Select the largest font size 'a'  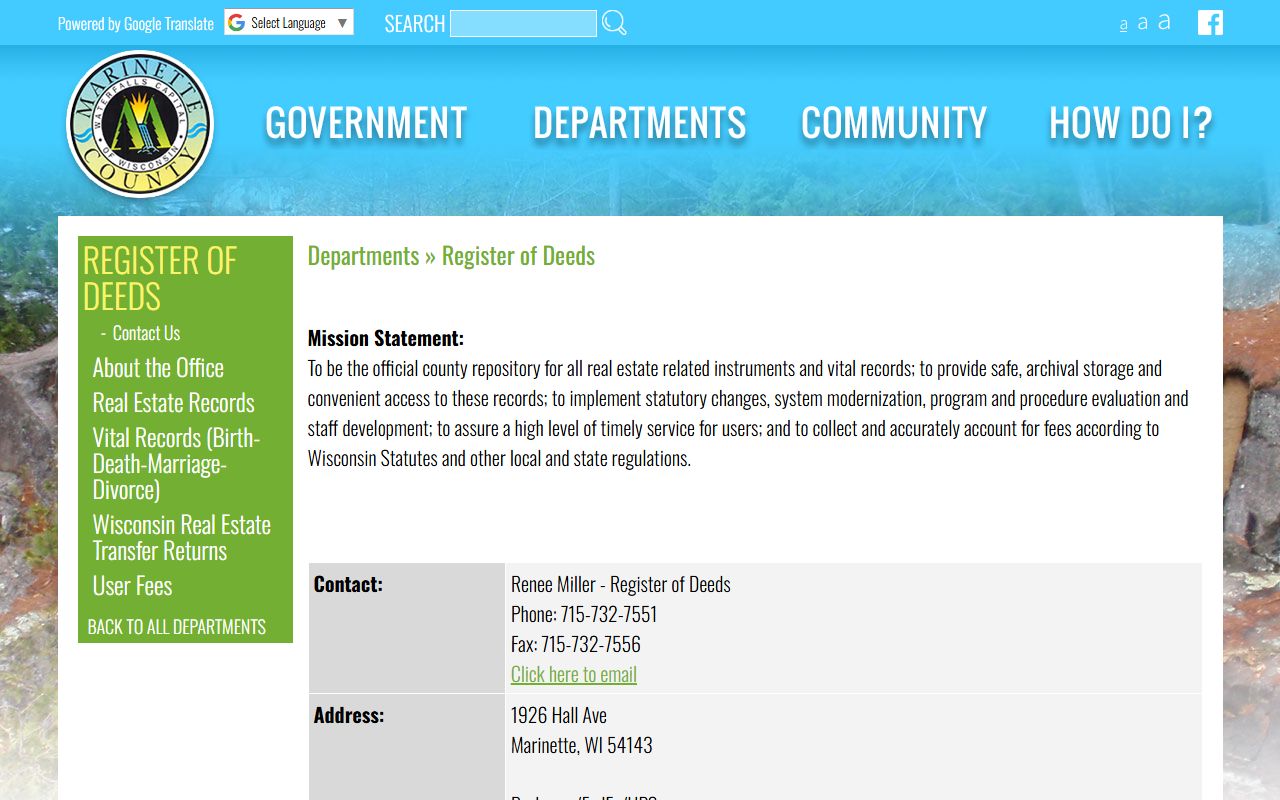coord(1164,22)
